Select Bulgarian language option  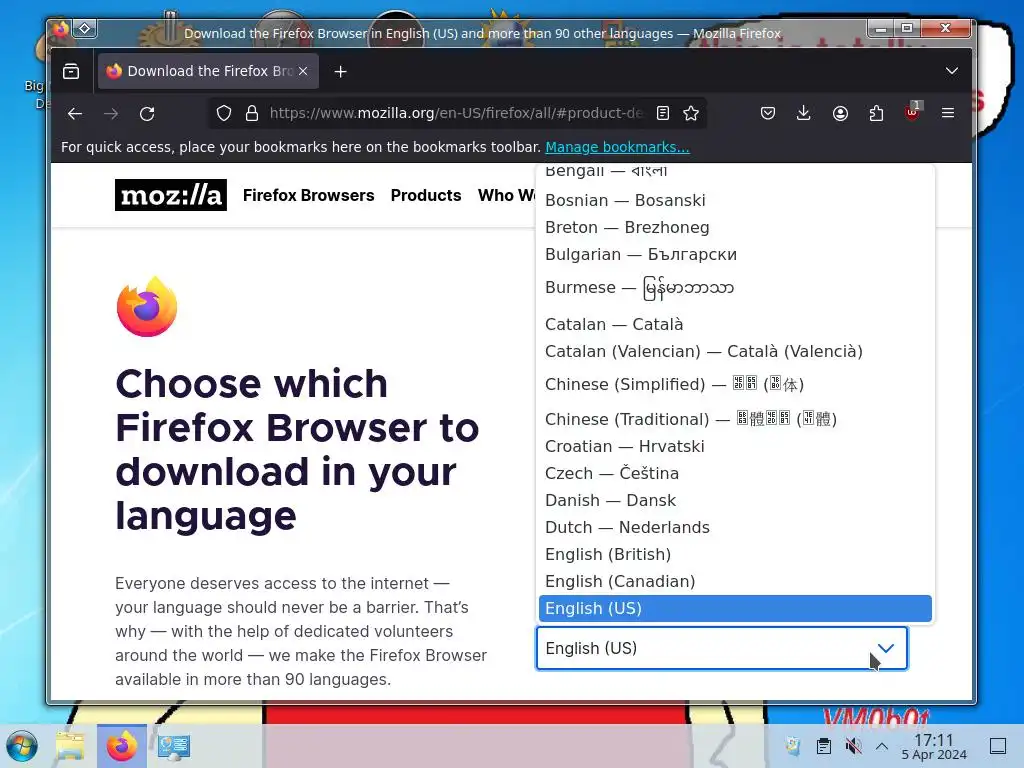coord(735,255)
